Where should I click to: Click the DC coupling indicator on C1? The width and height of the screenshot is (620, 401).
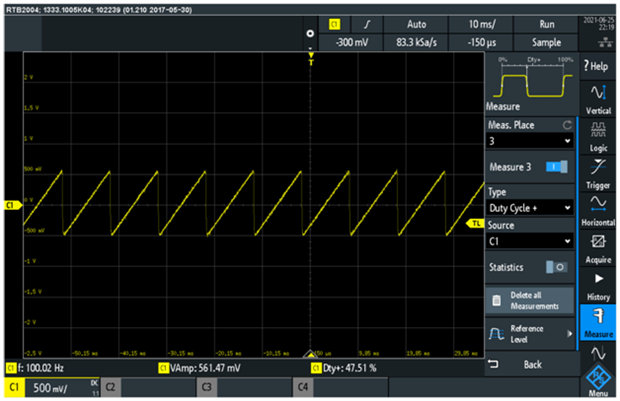pos(94,383)
